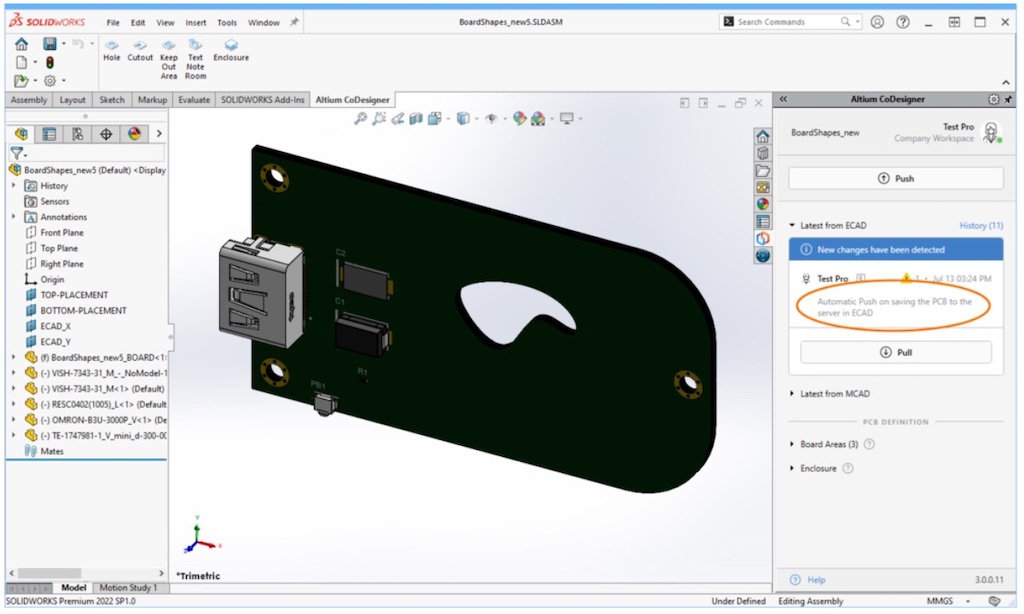1024x614 pixels.
Task: Click the Save icon
Action: tap(50, 44)
